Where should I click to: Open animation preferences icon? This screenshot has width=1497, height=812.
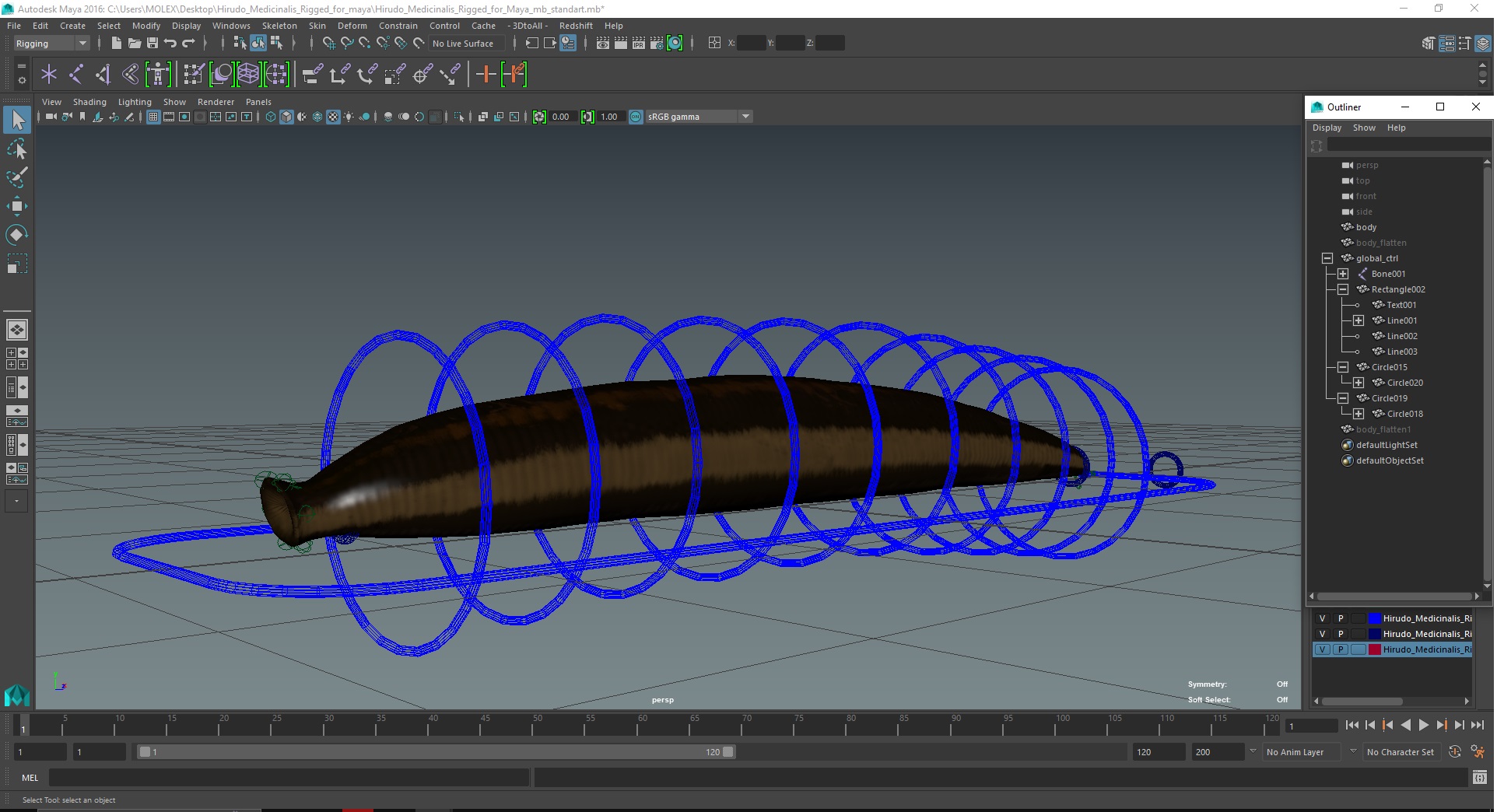1477,752
